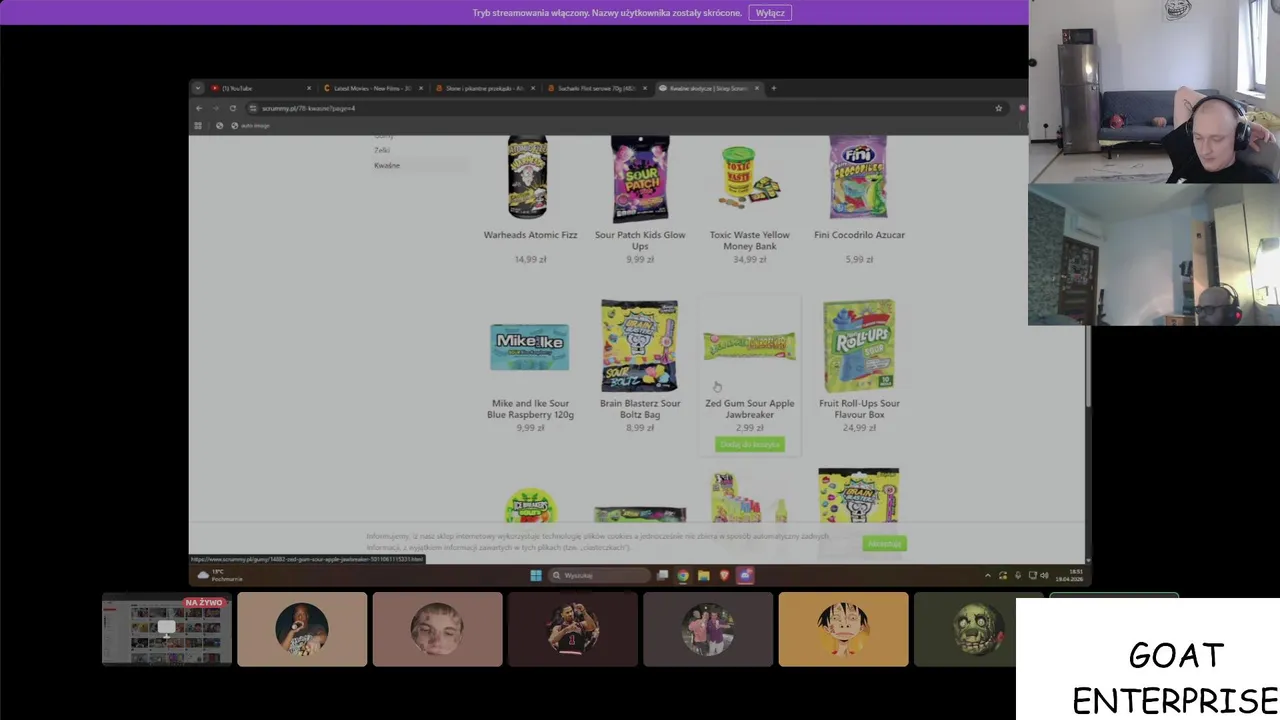The height and width of the screenshot is (720, 1280).
Task: Select participant with microphone avatar tile
Action: click(x=302, y=629)
